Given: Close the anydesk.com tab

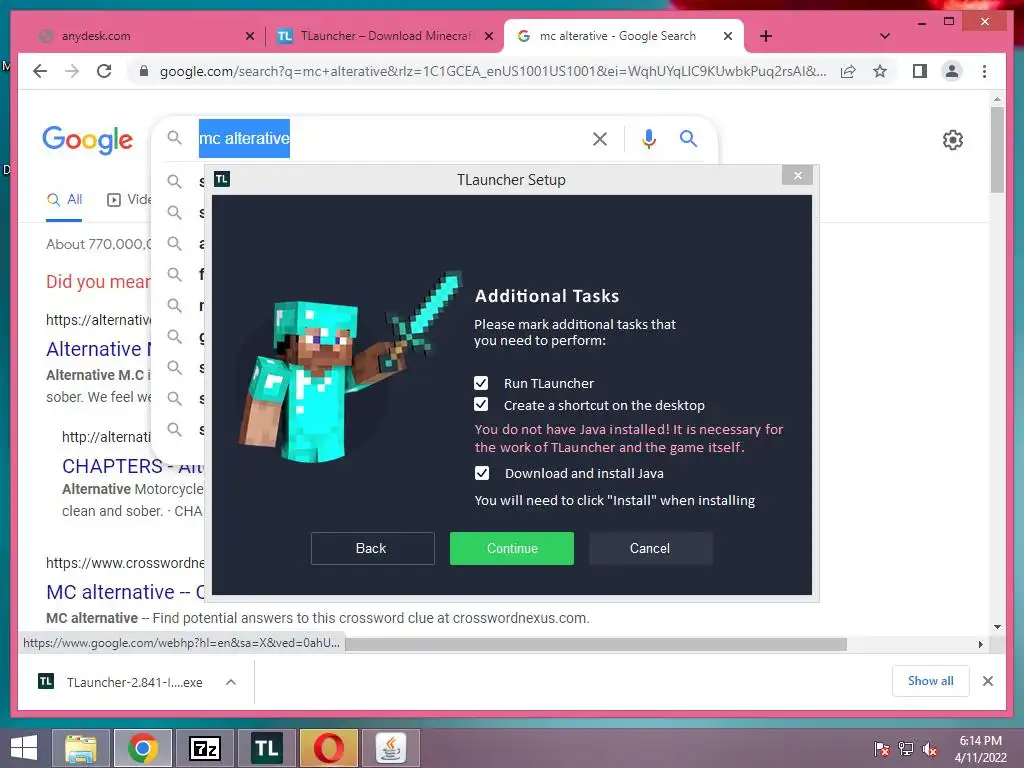Looking at the screenshot, I should tap(249, 37).
